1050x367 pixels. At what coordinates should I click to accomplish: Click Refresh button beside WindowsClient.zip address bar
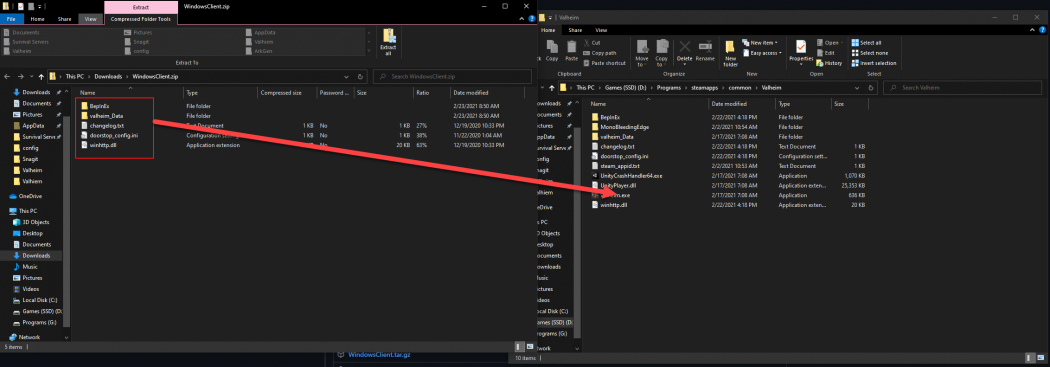360,76
